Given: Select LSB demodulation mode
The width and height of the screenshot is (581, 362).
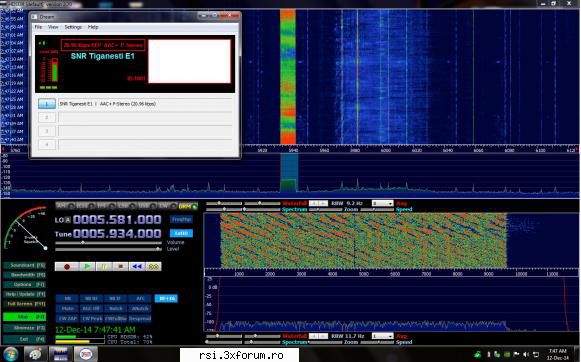Looking at the screenshot, I should tap(126, 206).
